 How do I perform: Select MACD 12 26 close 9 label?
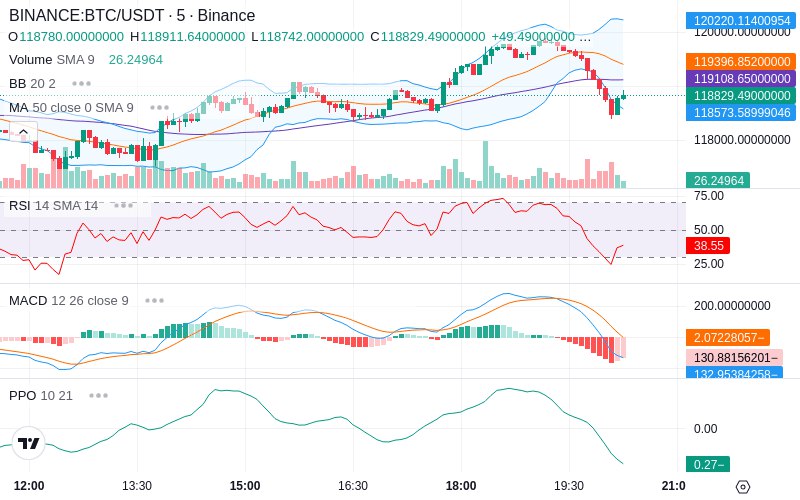pos(68,301)
